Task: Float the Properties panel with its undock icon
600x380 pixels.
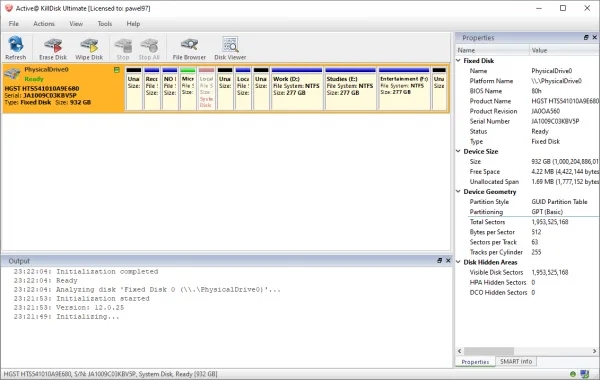Action: [586, 38]
